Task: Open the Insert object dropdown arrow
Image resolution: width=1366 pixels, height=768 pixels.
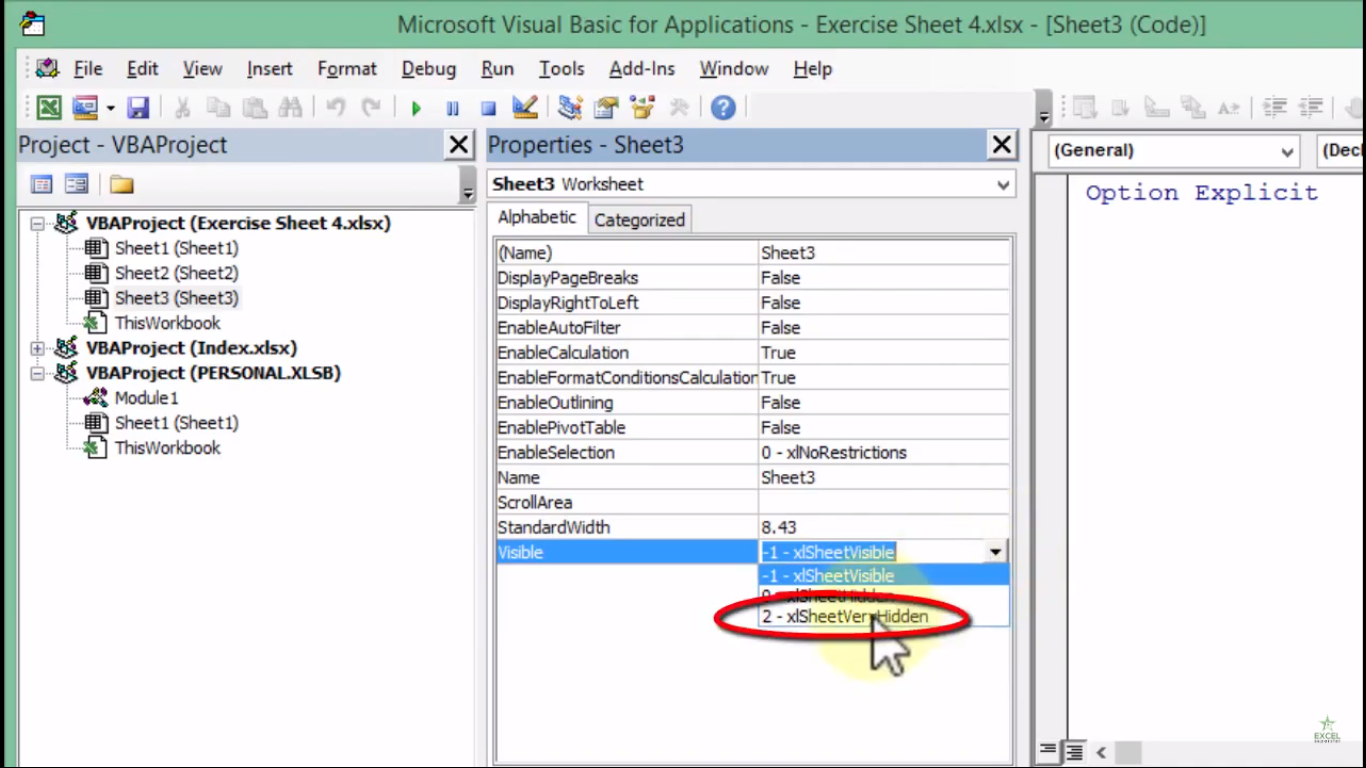Action: (110, 108)
